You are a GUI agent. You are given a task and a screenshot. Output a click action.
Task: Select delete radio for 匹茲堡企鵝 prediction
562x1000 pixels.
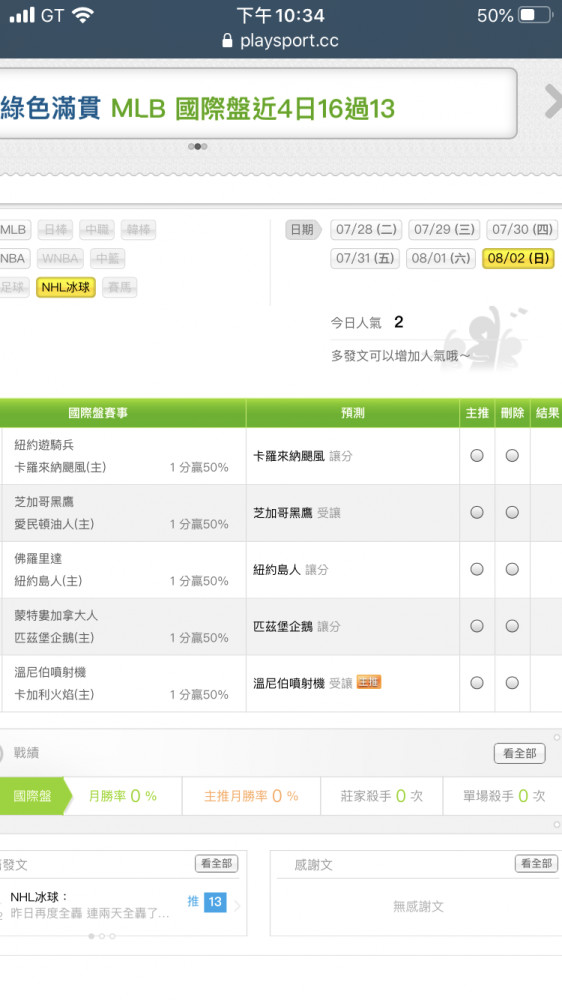(512, 626)
